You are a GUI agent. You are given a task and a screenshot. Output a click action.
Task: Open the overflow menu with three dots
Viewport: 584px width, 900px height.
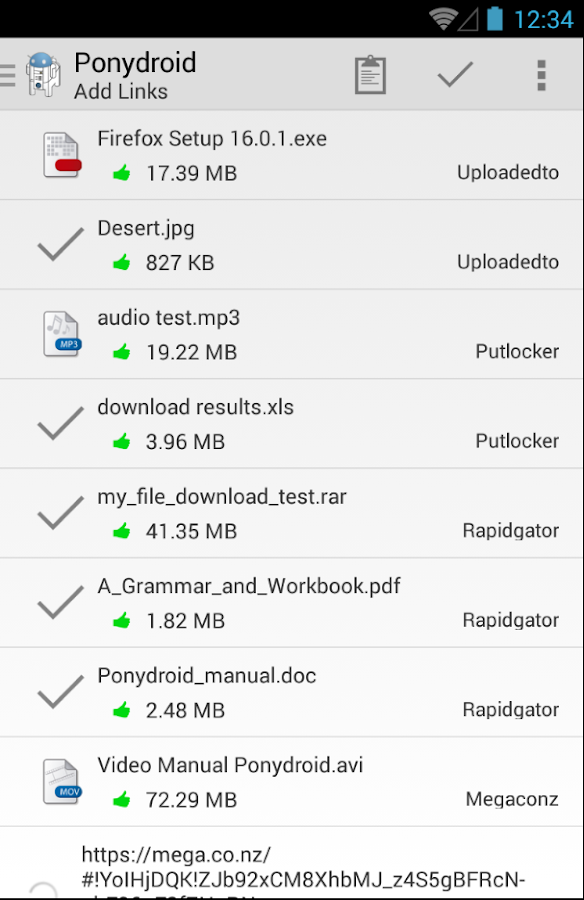coord(541,74)
